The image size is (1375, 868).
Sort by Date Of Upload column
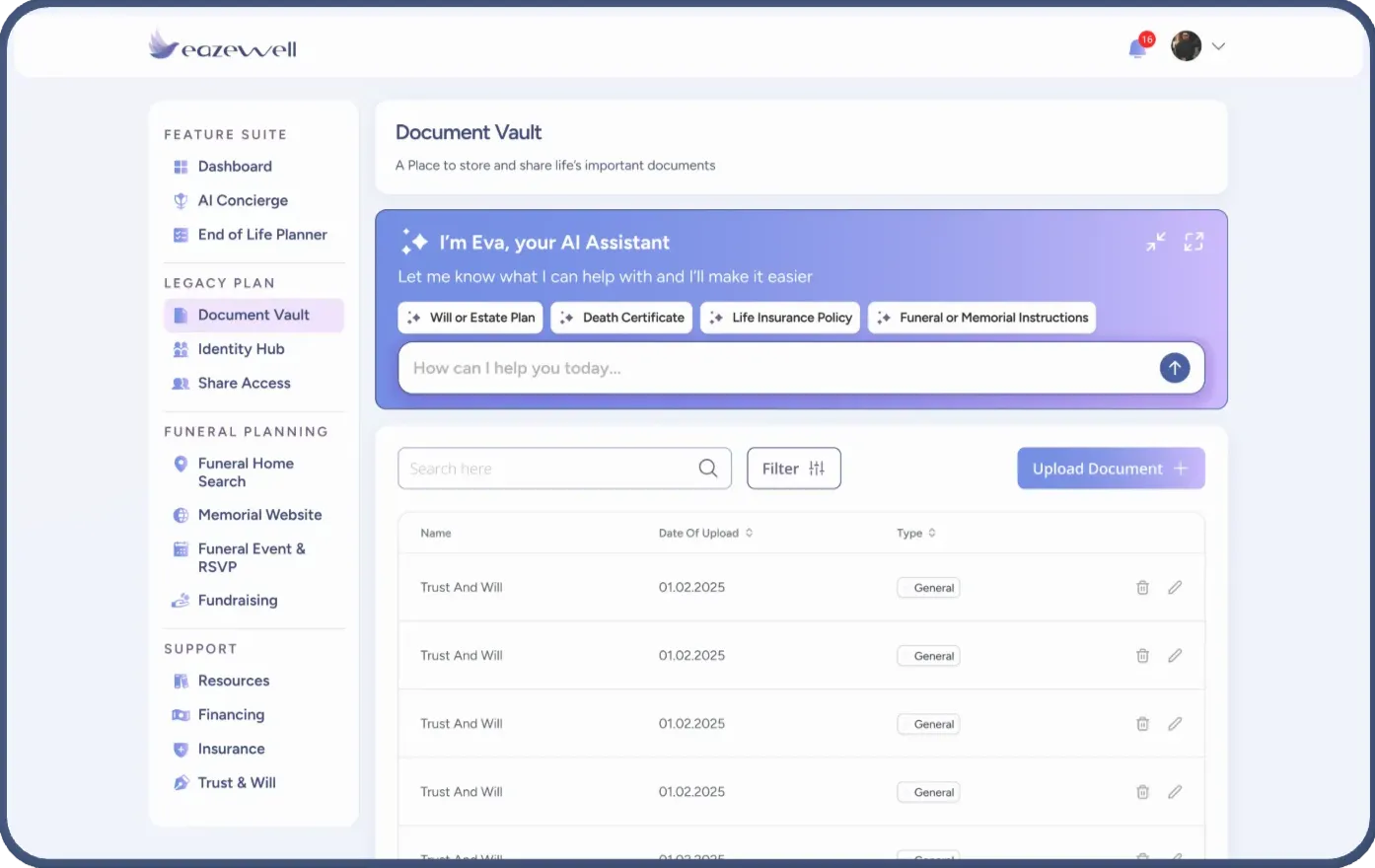pyautogui.click(x=749, y=533)
